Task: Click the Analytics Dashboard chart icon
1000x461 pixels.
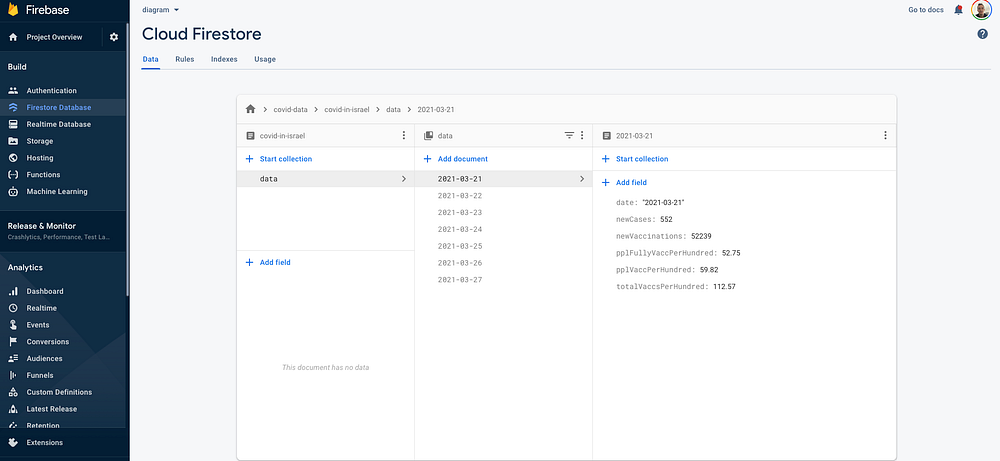Action: (x=13, y=291)
